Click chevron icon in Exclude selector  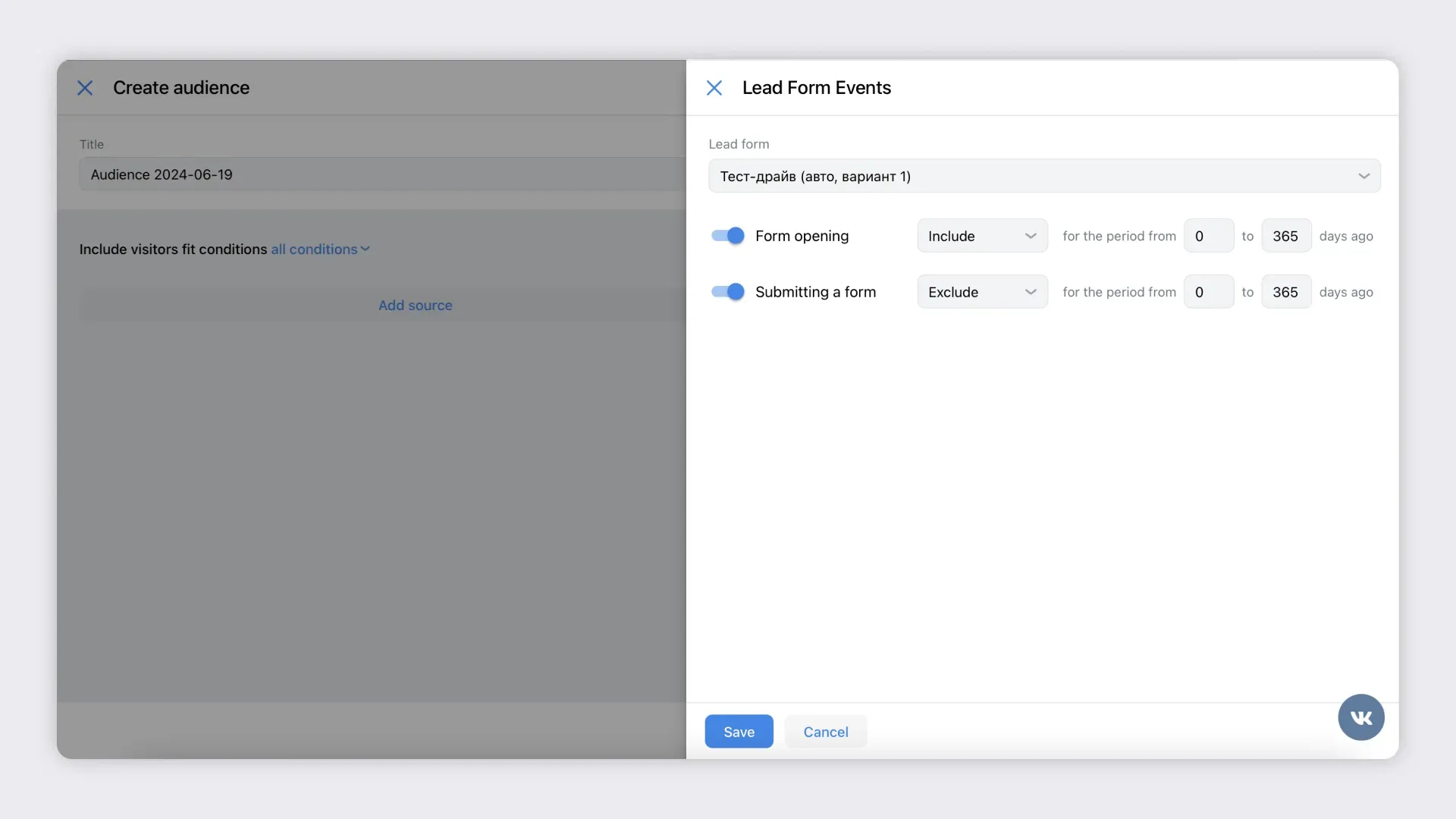pyautogui.click(x=1031, y=292)
